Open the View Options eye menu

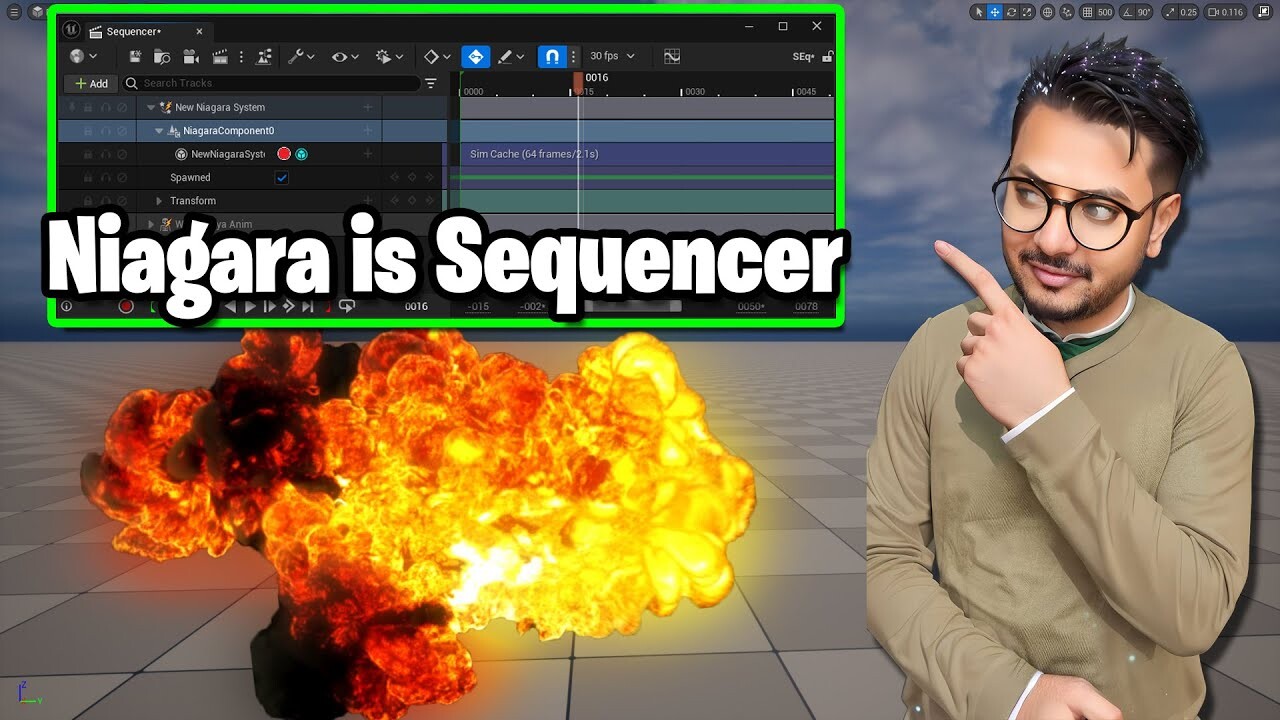tap(340, 57)
